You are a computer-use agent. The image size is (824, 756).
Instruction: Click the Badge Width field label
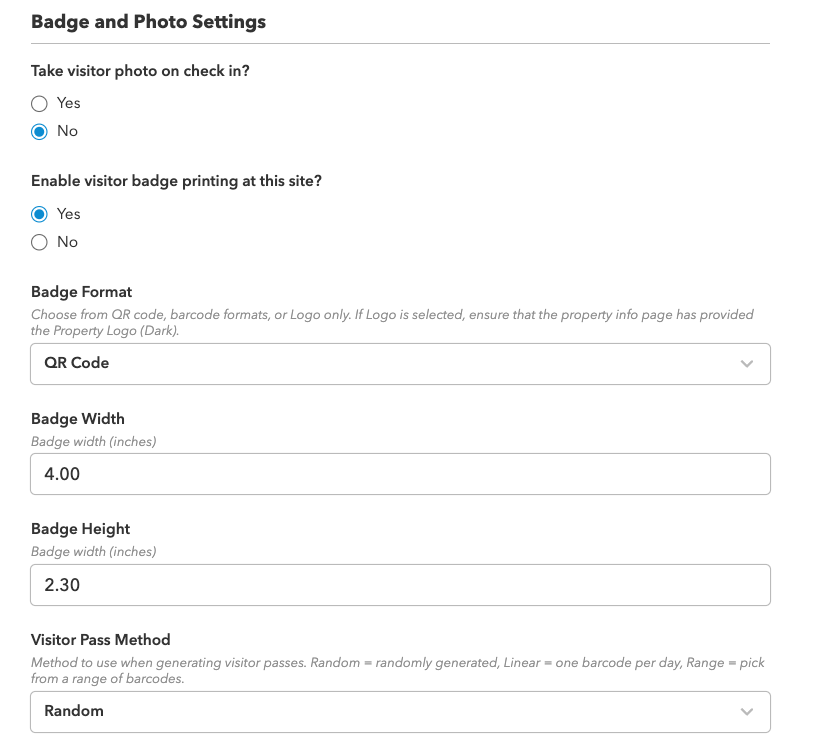point(78,419)
